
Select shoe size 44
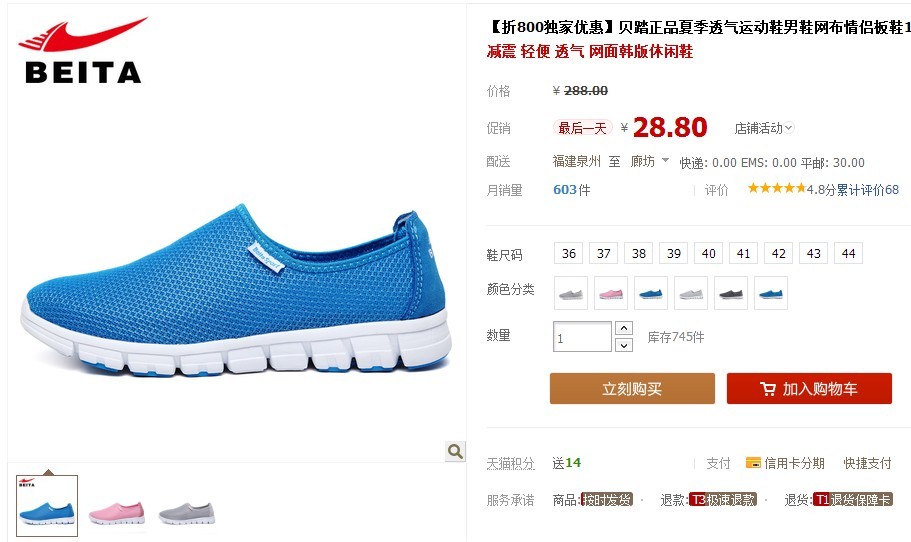(x=848, y=253)
